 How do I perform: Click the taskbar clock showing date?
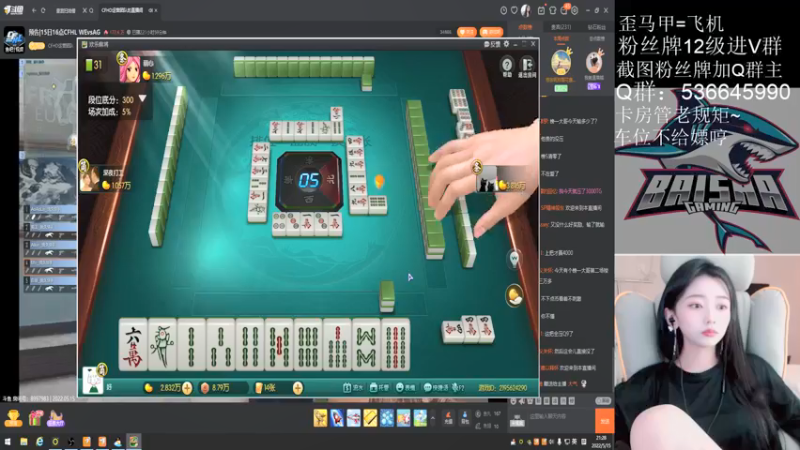point(601,442)
